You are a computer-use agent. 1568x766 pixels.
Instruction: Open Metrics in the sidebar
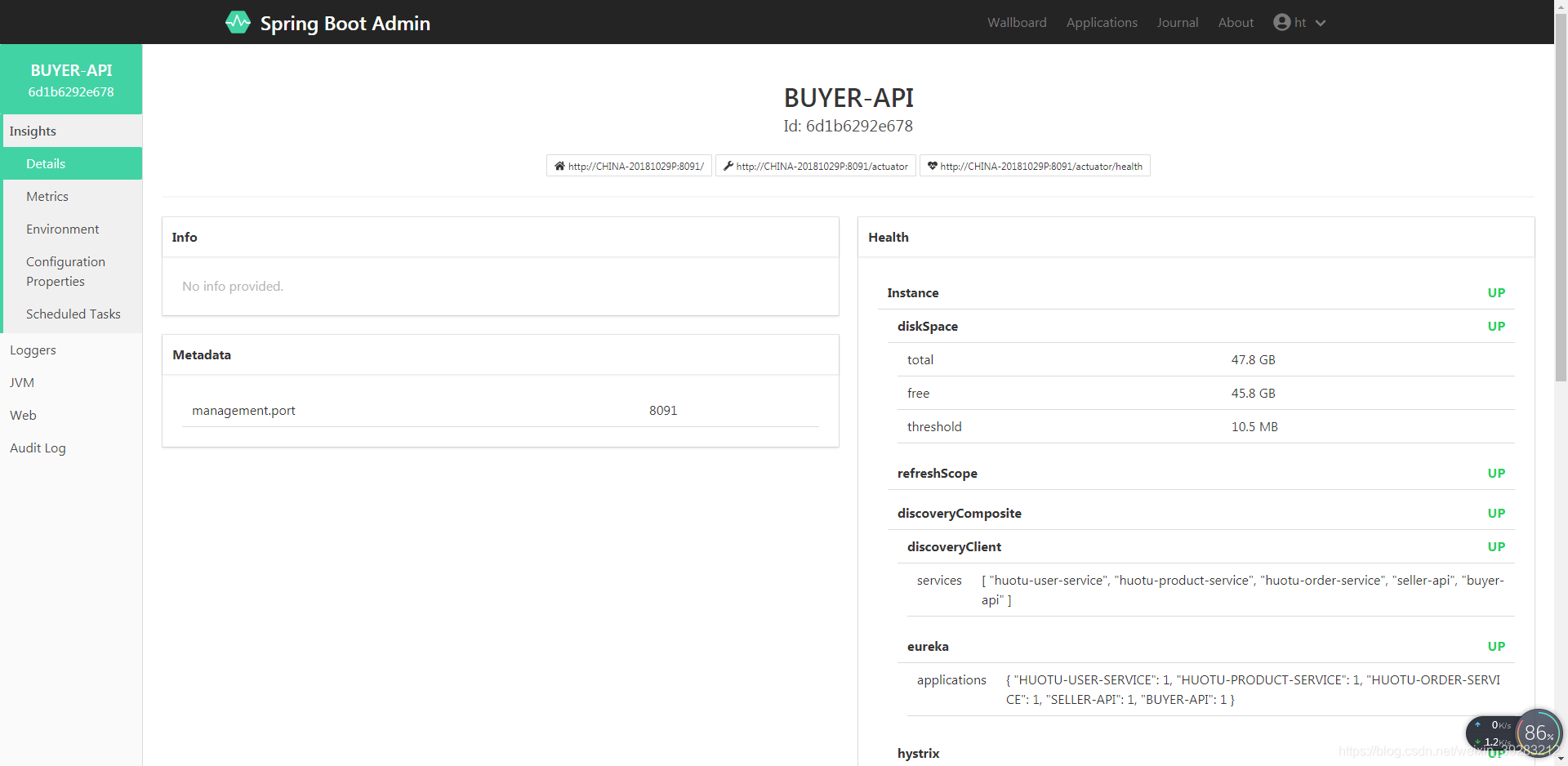[x=73, y=196]
